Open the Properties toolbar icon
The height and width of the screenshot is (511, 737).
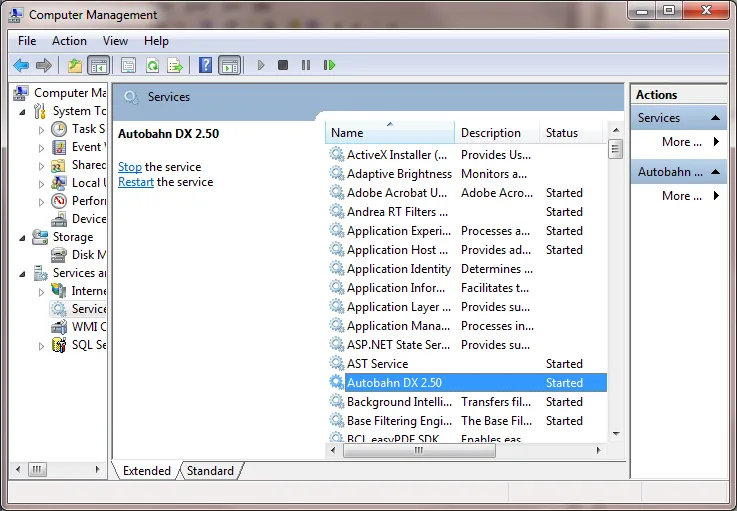coord(128,65)
